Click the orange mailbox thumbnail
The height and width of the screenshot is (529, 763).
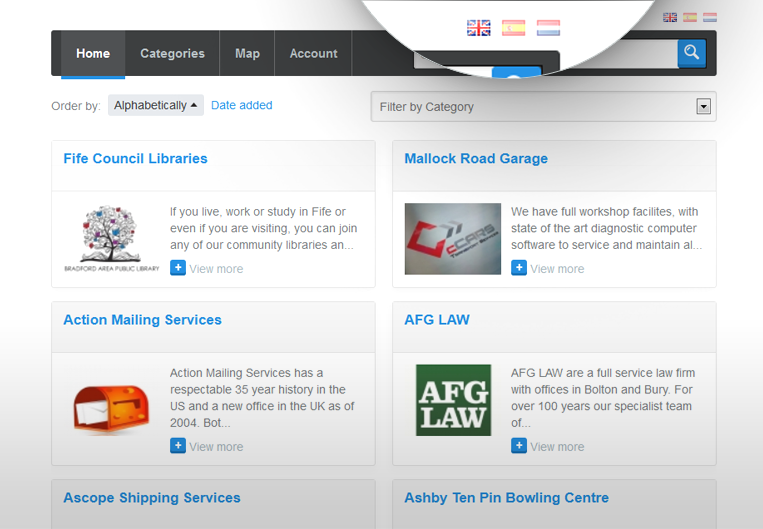111,409
